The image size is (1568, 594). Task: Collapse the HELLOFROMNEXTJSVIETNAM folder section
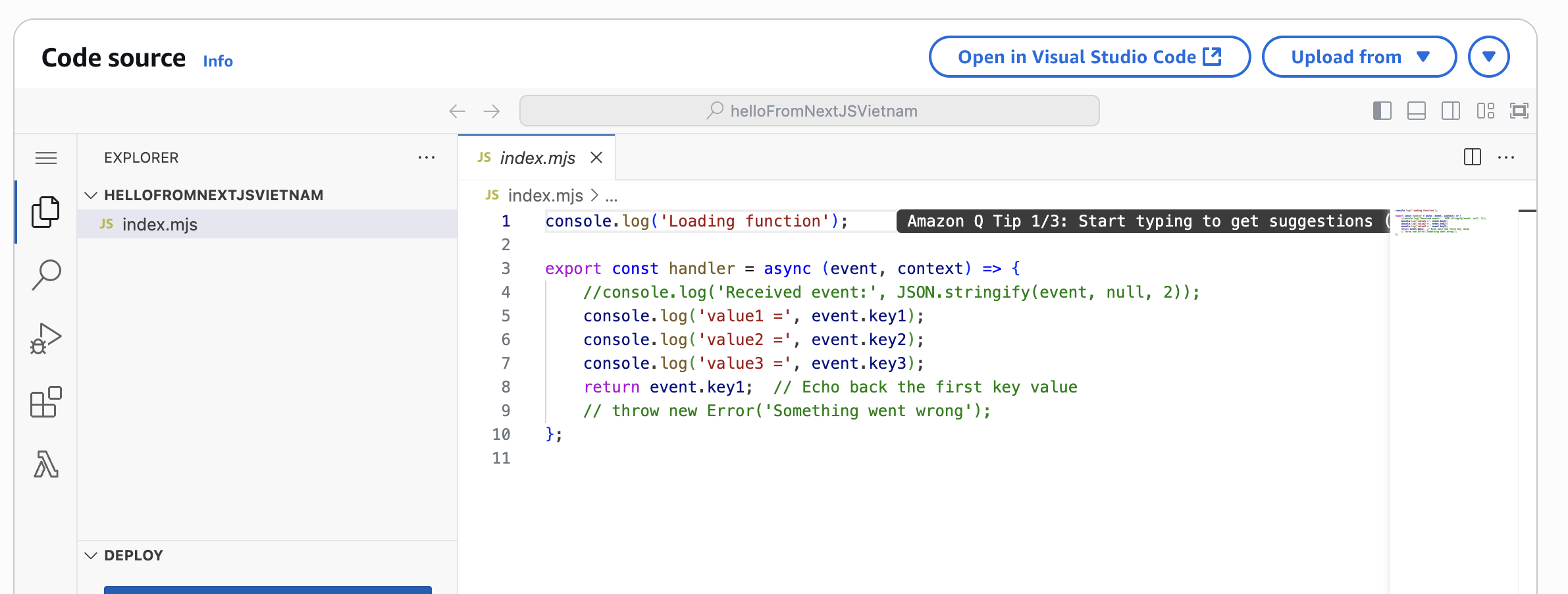(x=91, y=196)
